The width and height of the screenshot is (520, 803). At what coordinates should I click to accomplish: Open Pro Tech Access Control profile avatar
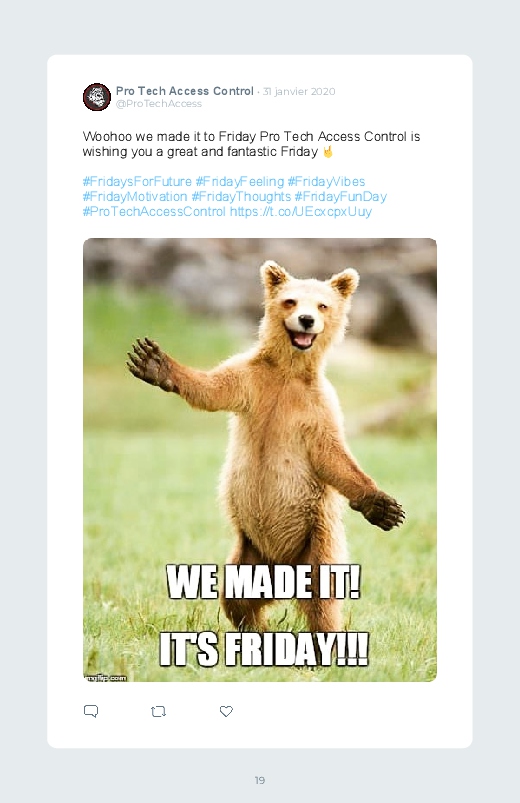click(x=97, y=97)
